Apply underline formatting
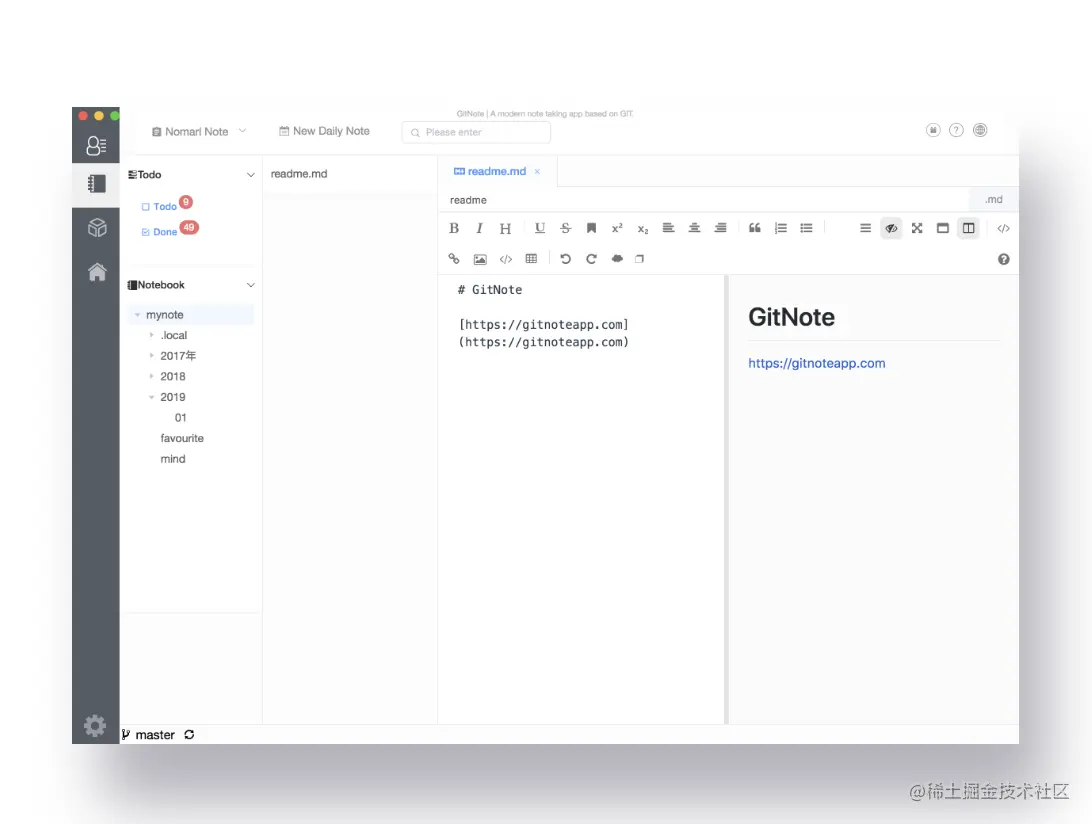The image size is (1092, 824). pyautogui.click(x=540, y=228)
